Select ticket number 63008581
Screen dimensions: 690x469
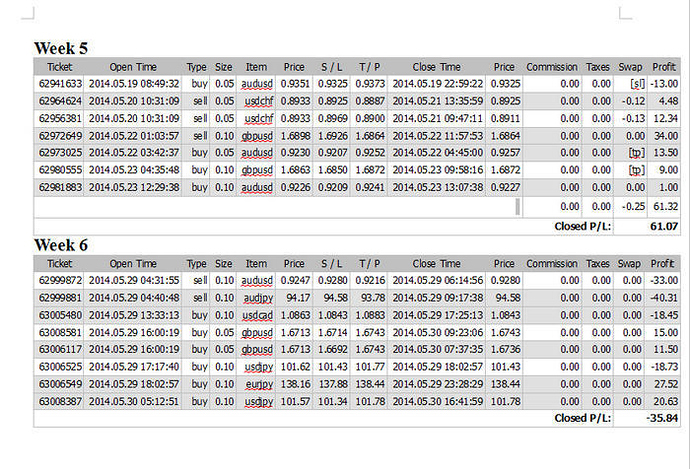click(x=60, y=333)
